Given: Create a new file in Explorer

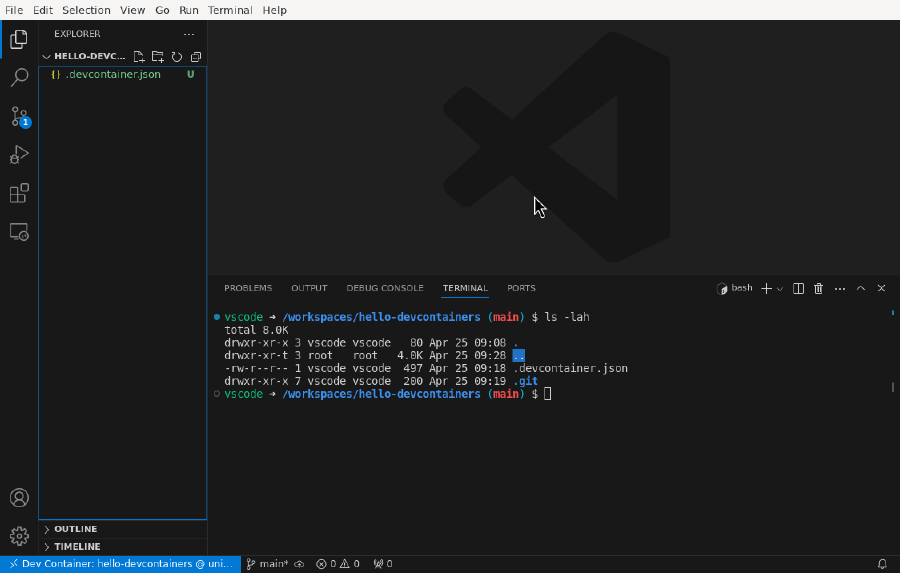Looking at the screenshot, I should tap(138, 56).
